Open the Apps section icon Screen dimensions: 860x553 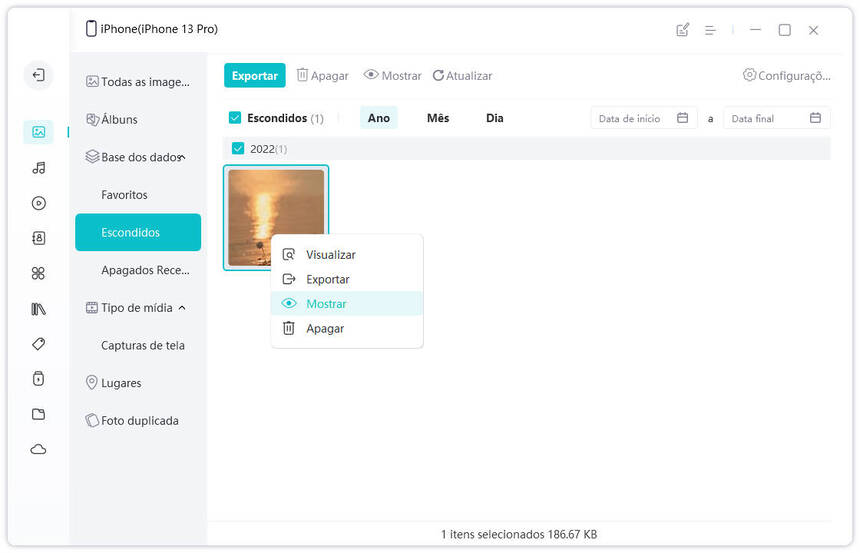(x=38, y=273)
